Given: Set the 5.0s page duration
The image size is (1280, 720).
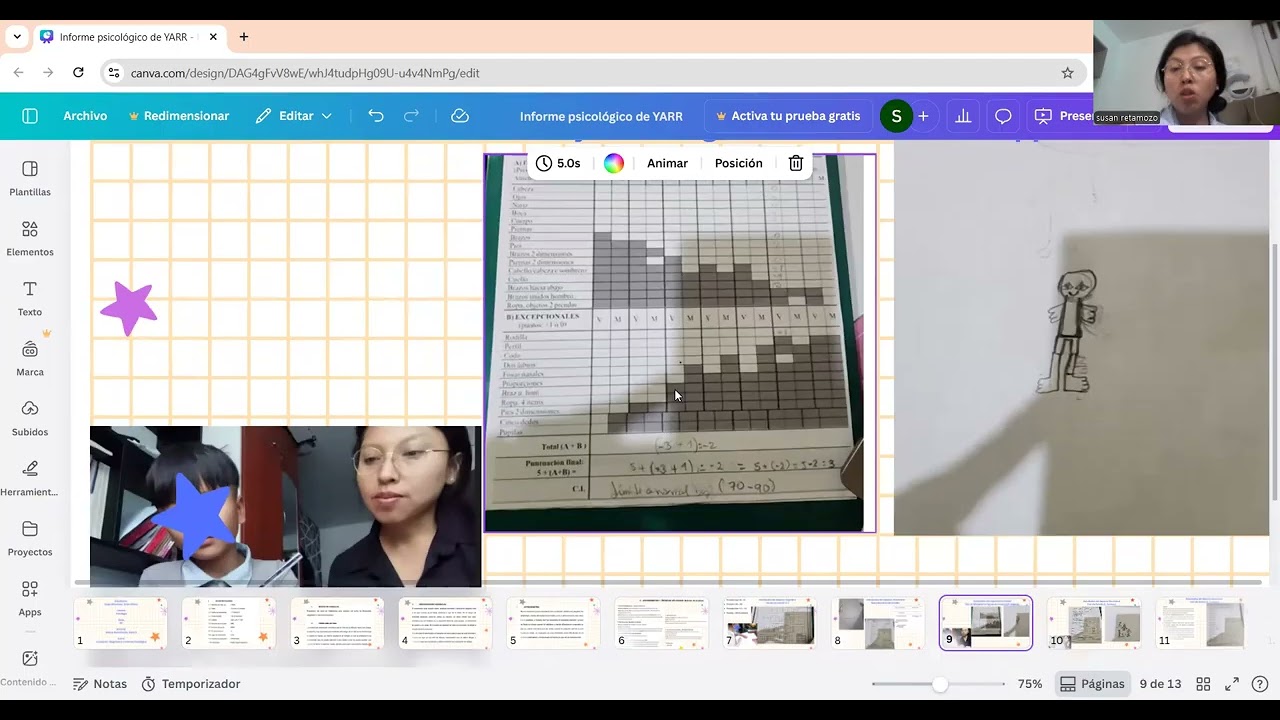Looking at the screenshot, I should pyautogui.click(x=558, y=163).
